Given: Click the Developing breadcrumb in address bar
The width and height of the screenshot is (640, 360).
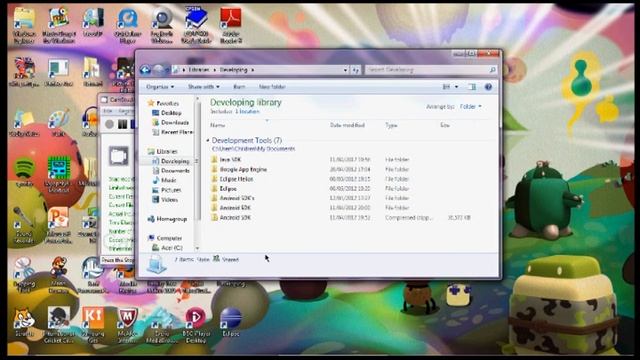Looking at the screenshot, I should pos(234,70).
